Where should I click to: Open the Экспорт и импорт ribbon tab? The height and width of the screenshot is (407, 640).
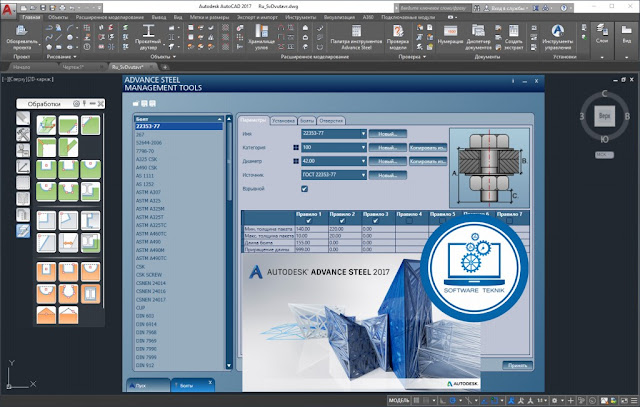[257, 17]
